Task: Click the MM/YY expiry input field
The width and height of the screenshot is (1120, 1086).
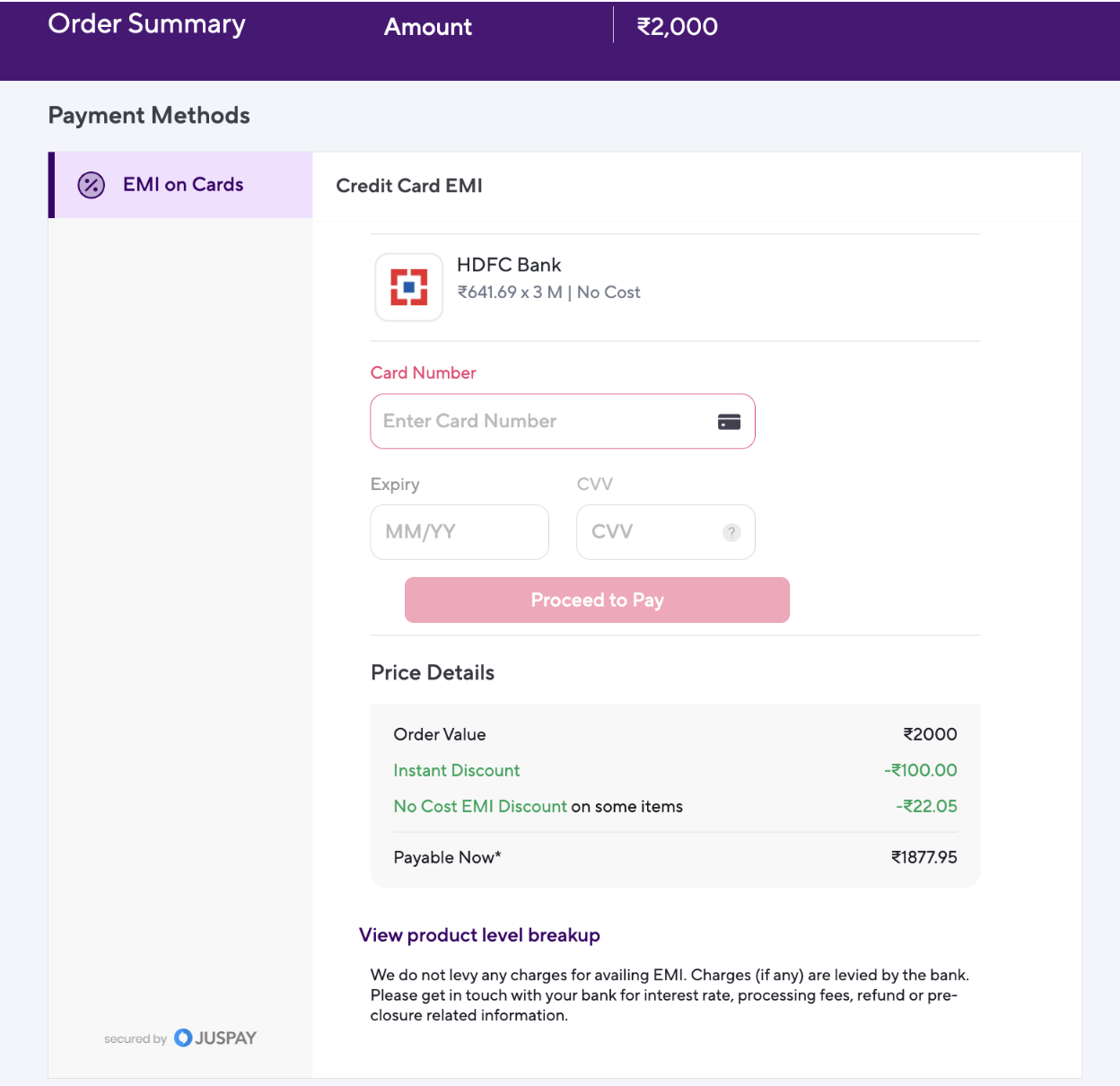Action: click(459, 532)
